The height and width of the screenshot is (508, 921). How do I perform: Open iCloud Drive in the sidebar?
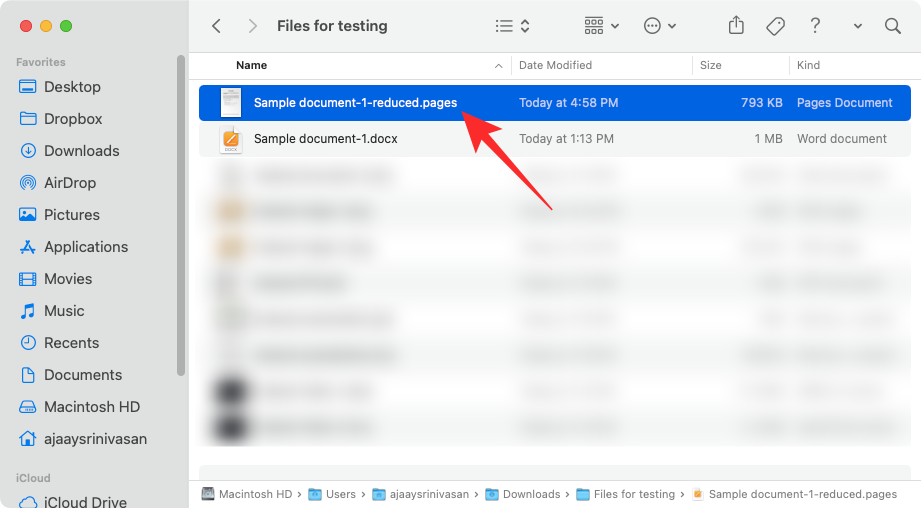click(72, 502)
